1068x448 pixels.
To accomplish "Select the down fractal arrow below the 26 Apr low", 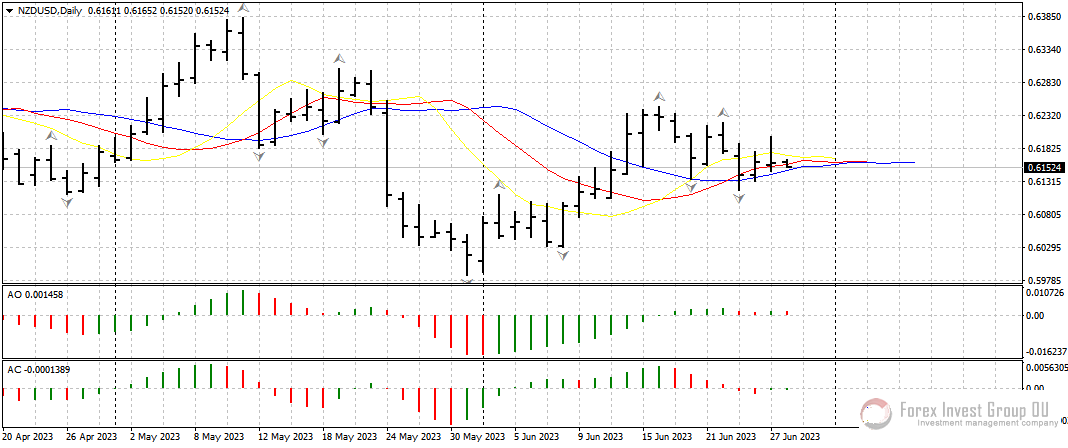I will (67, 203).
